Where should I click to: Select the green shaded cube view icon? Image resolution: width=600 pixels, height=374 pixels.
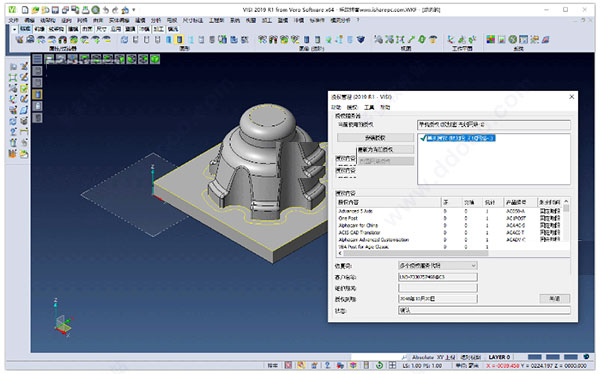[x=155, y=59]
